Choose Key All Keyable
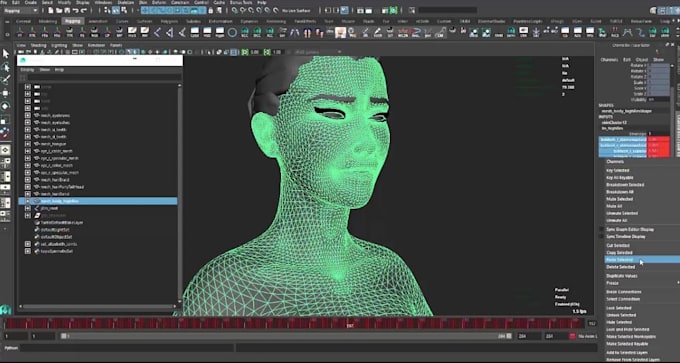The width and height of the screenshot is (680, 363). pyautogui.click(x=620, y=178)
